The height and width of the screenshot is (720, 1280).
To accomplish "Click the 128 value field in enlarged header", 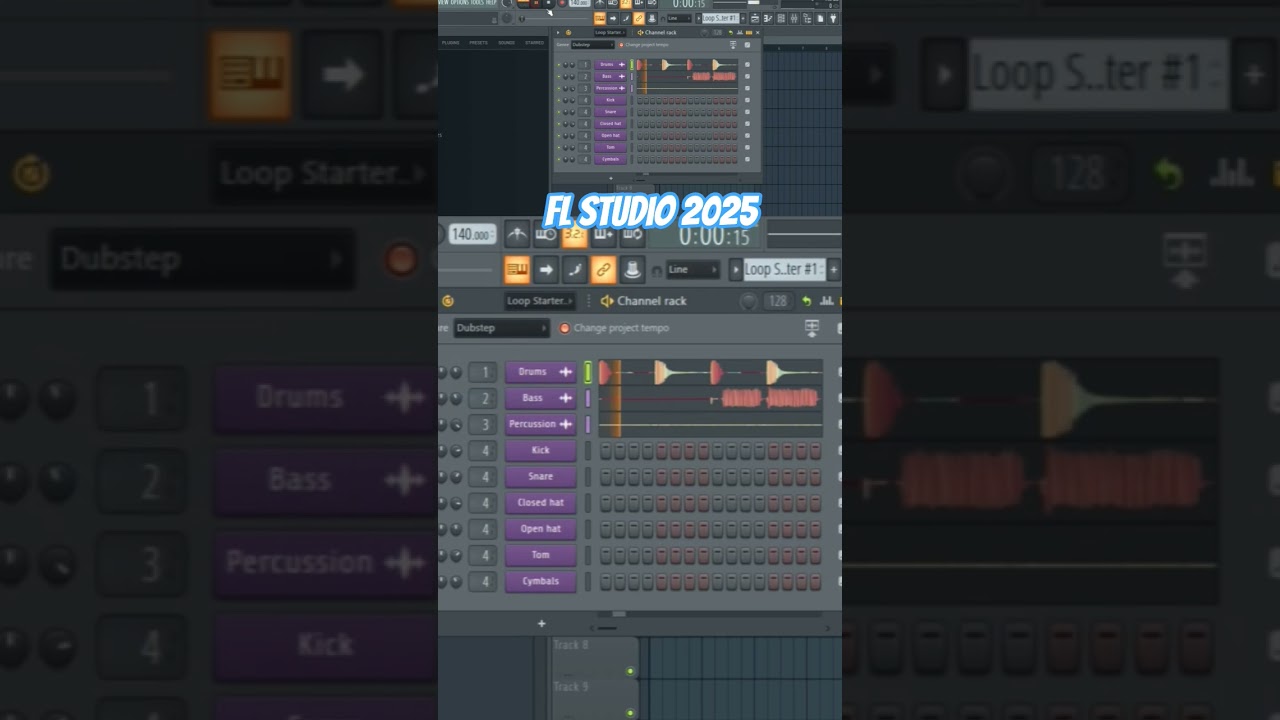I will coord(778,301).
